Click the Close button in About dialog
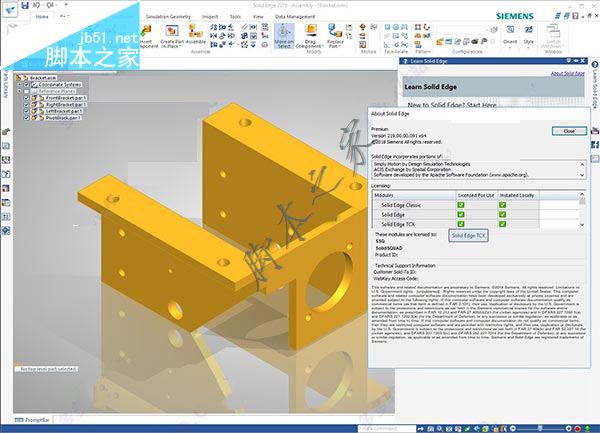The image size is (600, 433). 569,131
